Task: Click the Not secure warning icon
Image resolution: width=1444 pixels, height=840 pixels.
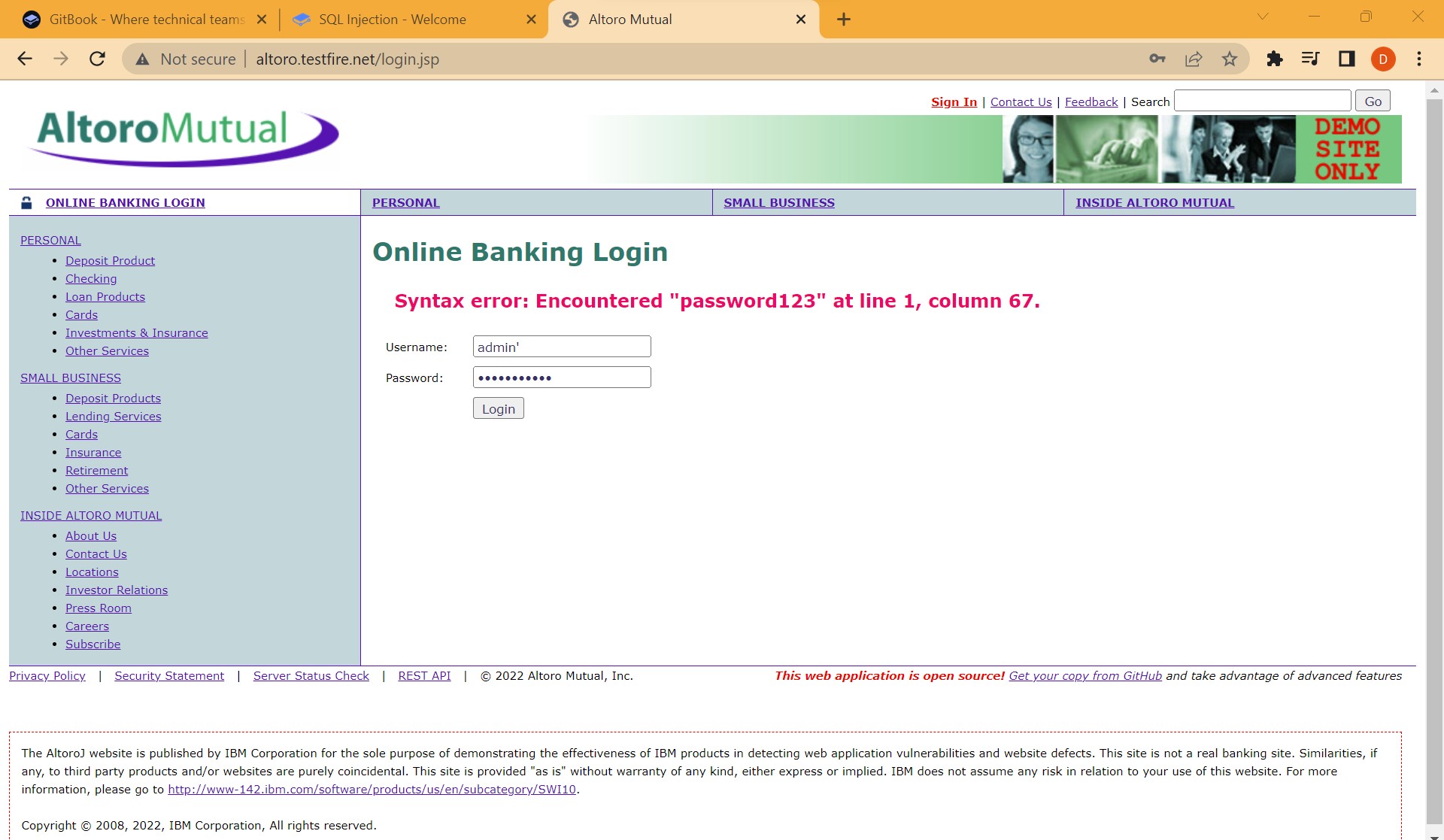Action: pos(142,59)
